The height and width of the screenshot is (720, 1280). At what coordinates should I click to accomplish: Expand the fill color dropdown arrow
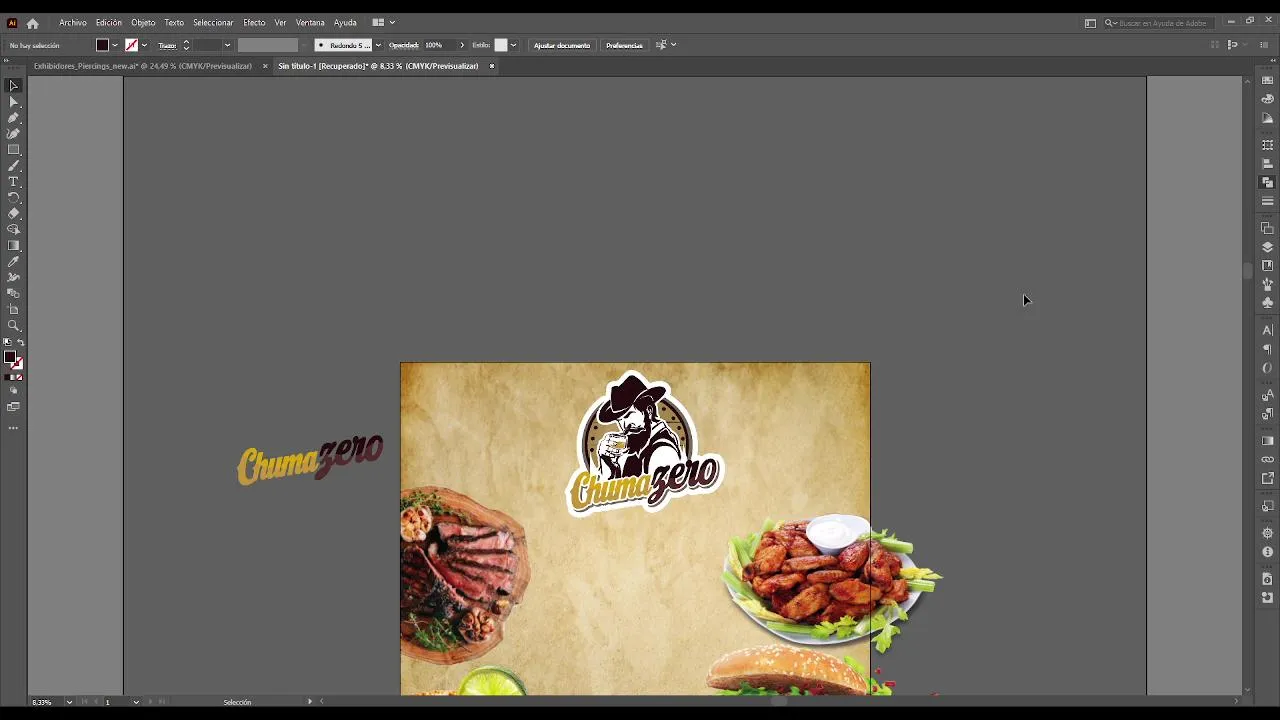pos(115,45)
